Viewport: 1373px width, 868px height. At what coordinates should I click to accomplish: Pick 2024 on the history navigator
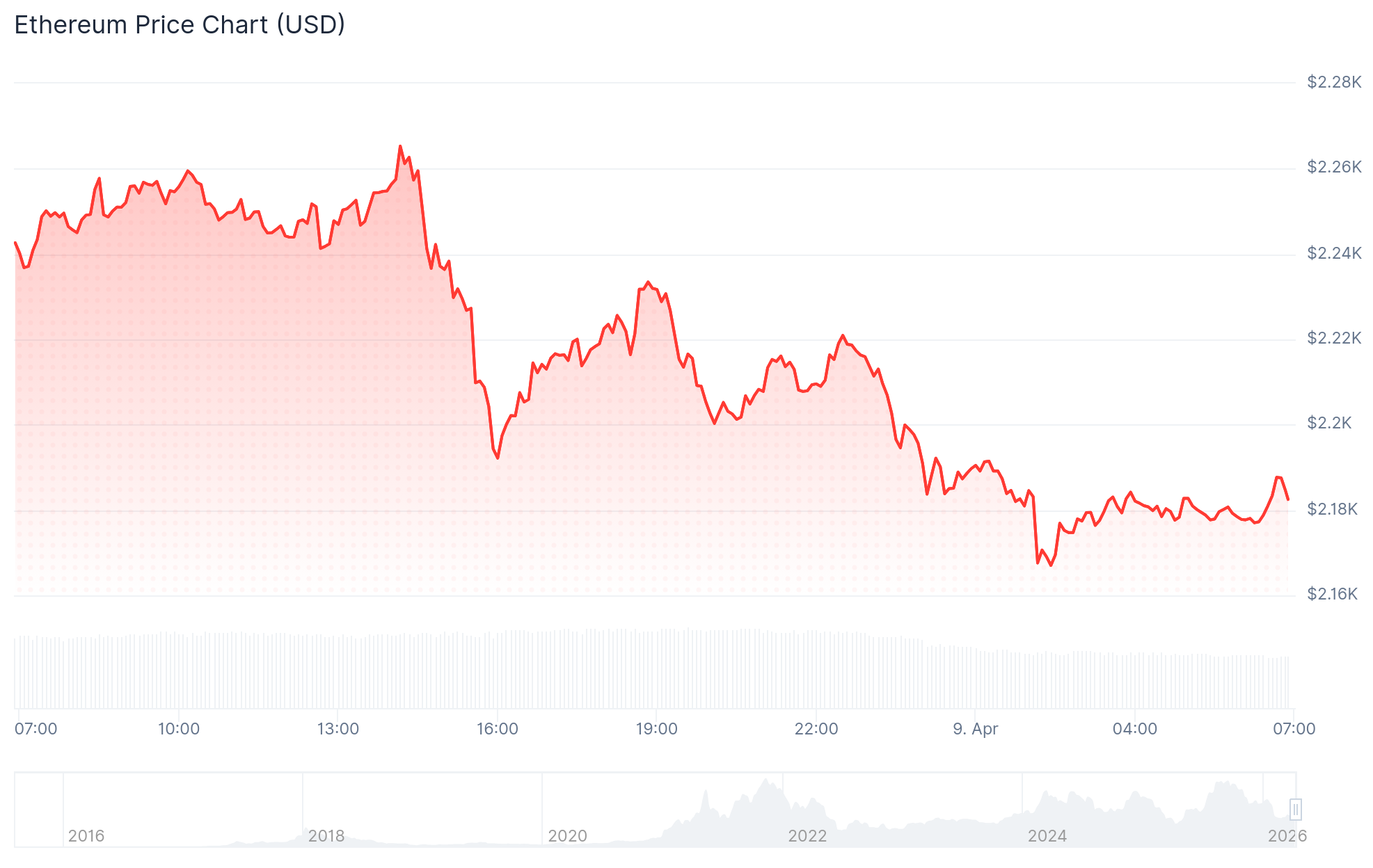(1047, 835)
